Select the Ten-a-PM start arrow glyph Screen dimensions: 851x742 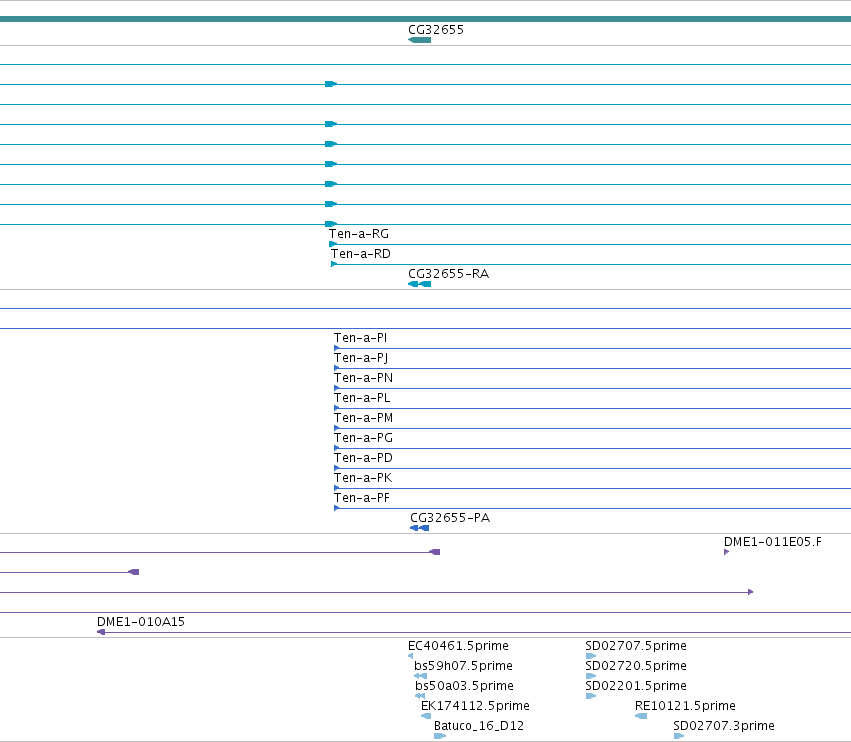click(x=337, y=428)
